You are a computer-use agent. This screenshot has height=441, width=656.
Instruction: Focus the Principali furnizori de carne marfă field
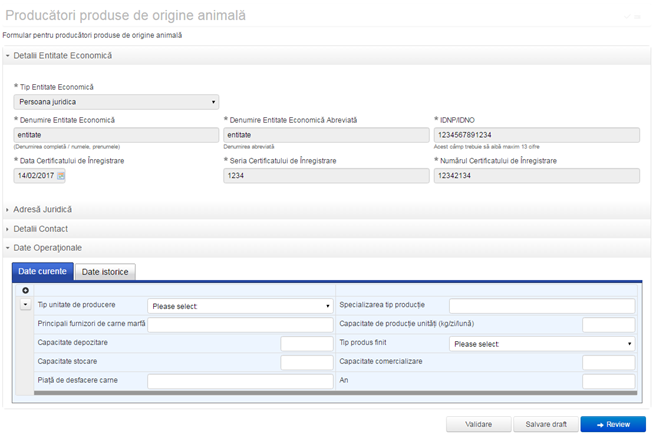click(240, 325)
